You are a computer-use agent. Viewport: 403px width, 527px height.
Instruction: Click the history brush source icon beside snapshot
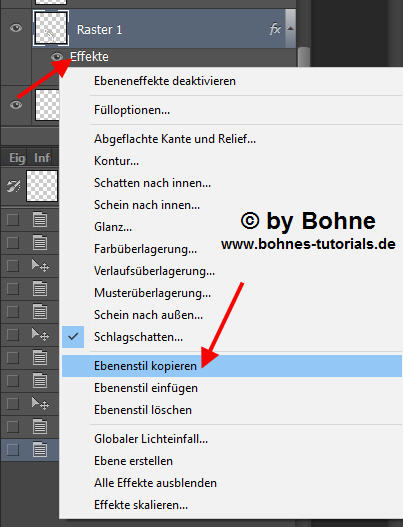14,186
